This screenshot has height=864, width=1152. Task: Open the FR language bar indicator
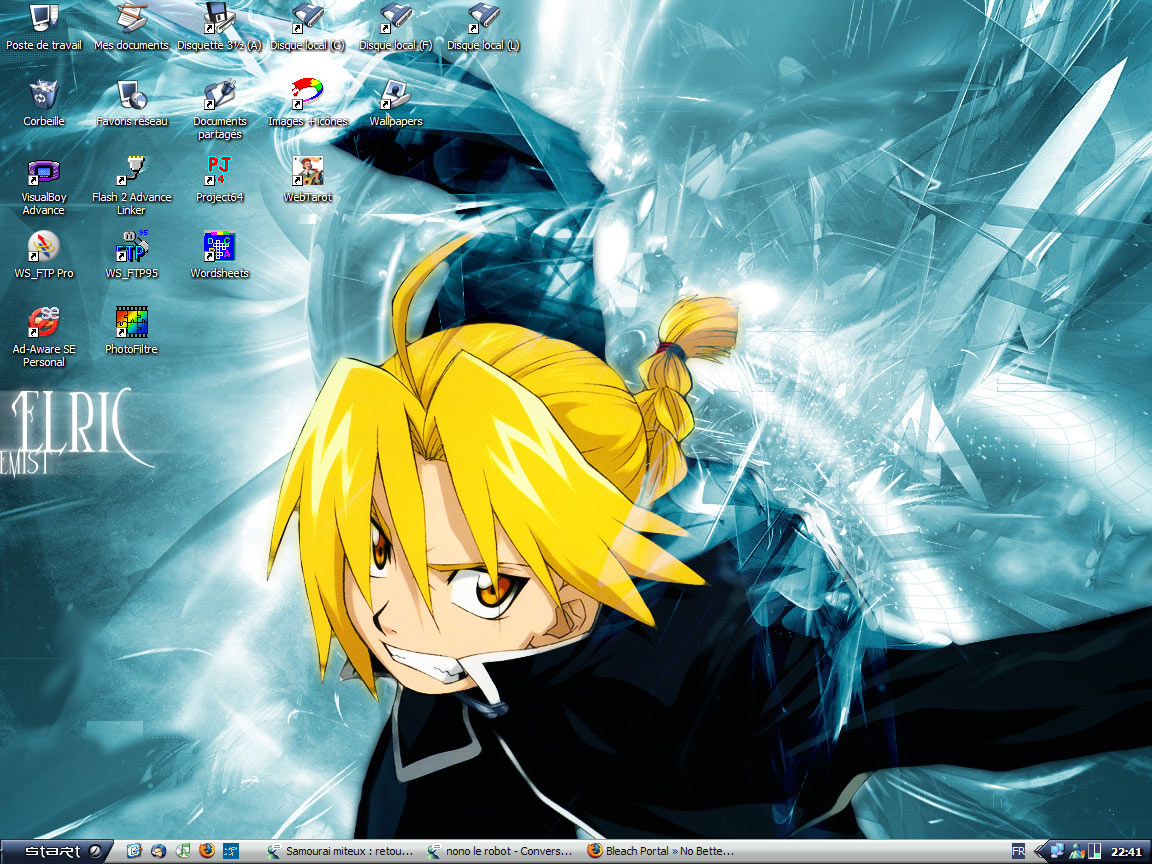click(1018, 852)
